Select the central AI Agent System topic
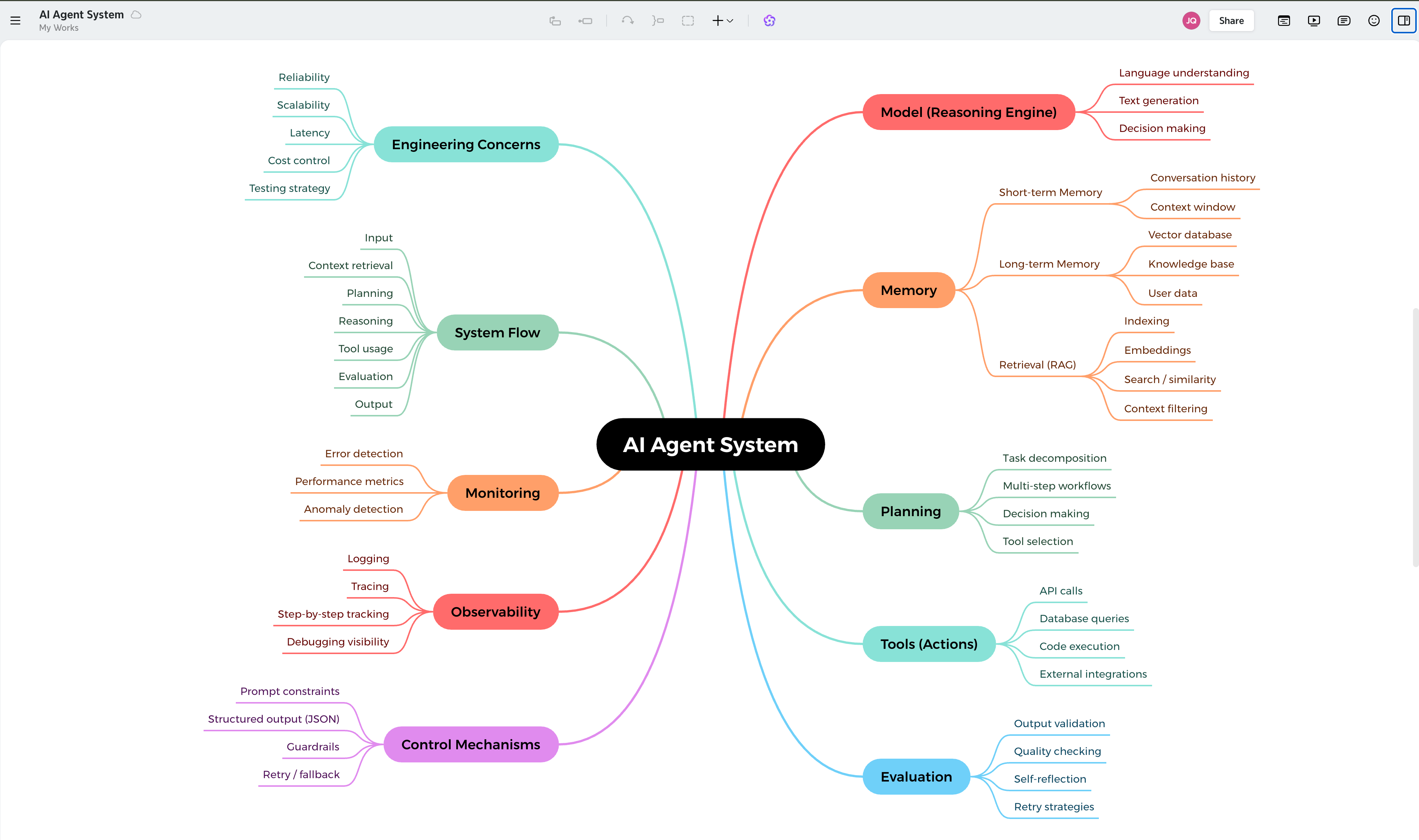 (x=710, y=444)
